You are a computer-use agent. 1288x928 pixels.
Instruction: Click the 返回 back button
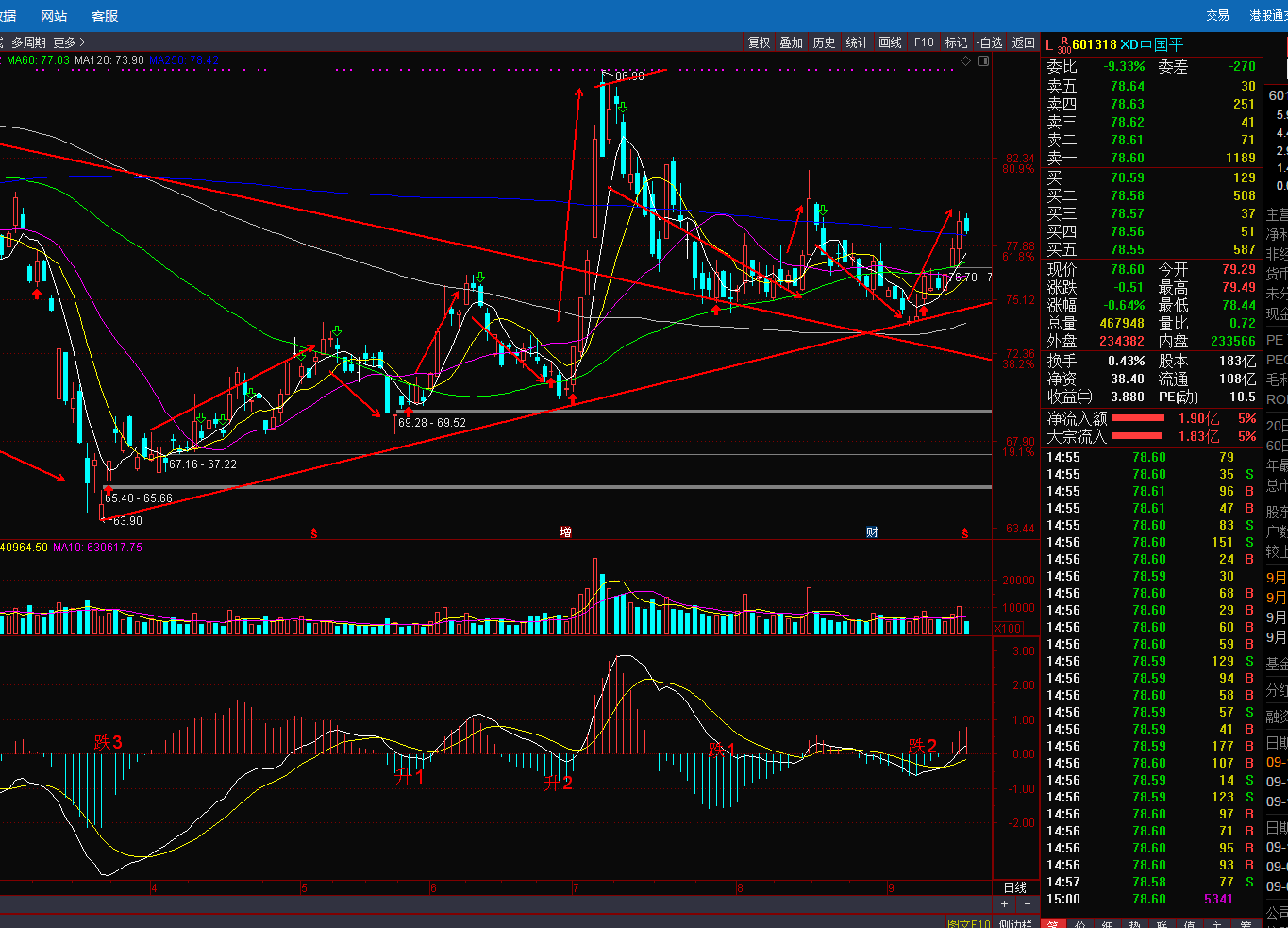[1024, 42]
